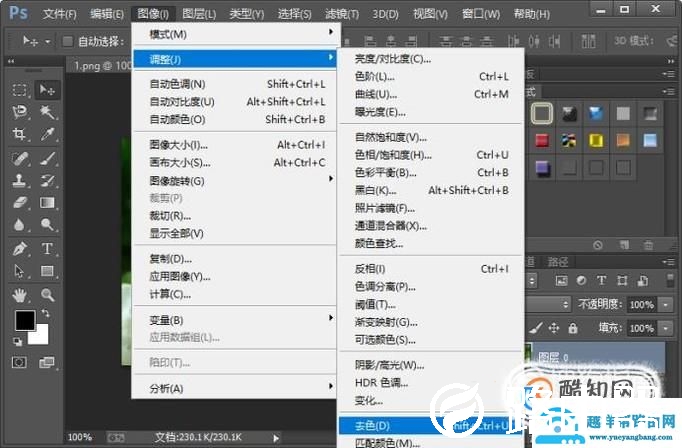Click the 100% zoom level field
This screenshot has width=682, height=448.
pyautogui.click(x=80, y=437)
